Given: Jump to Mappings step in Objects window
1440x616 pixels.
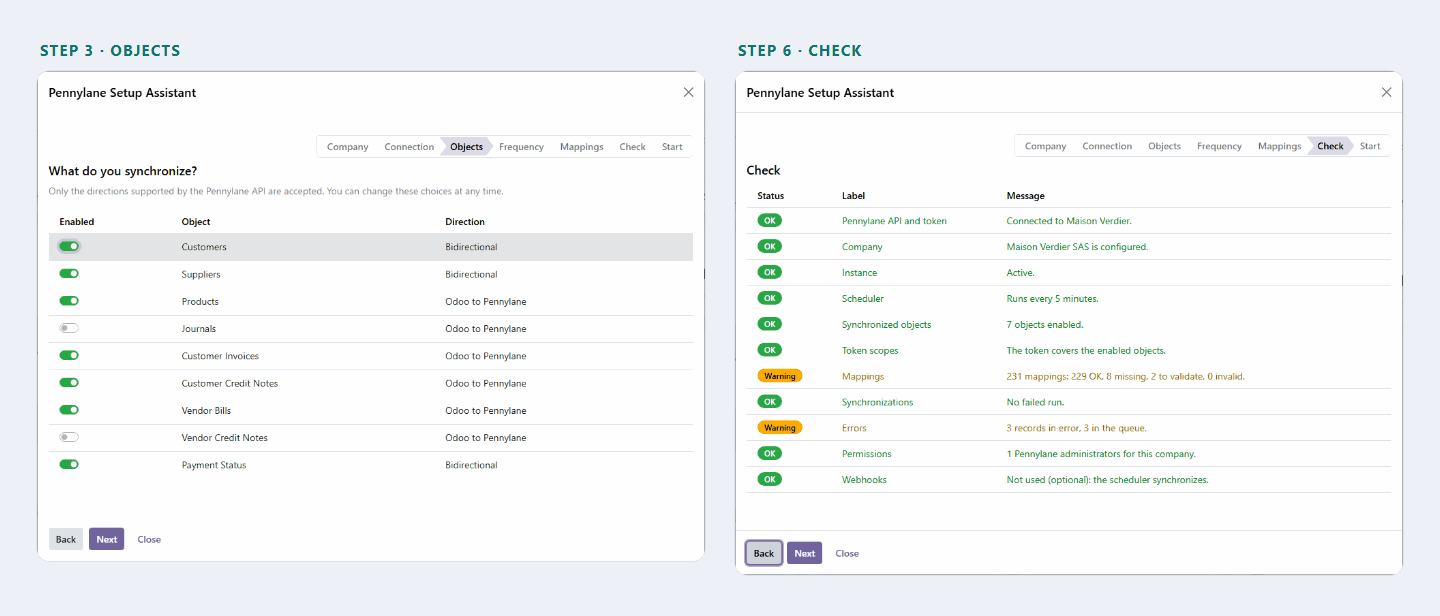Looking at the screenshot, I should [582, 147].
